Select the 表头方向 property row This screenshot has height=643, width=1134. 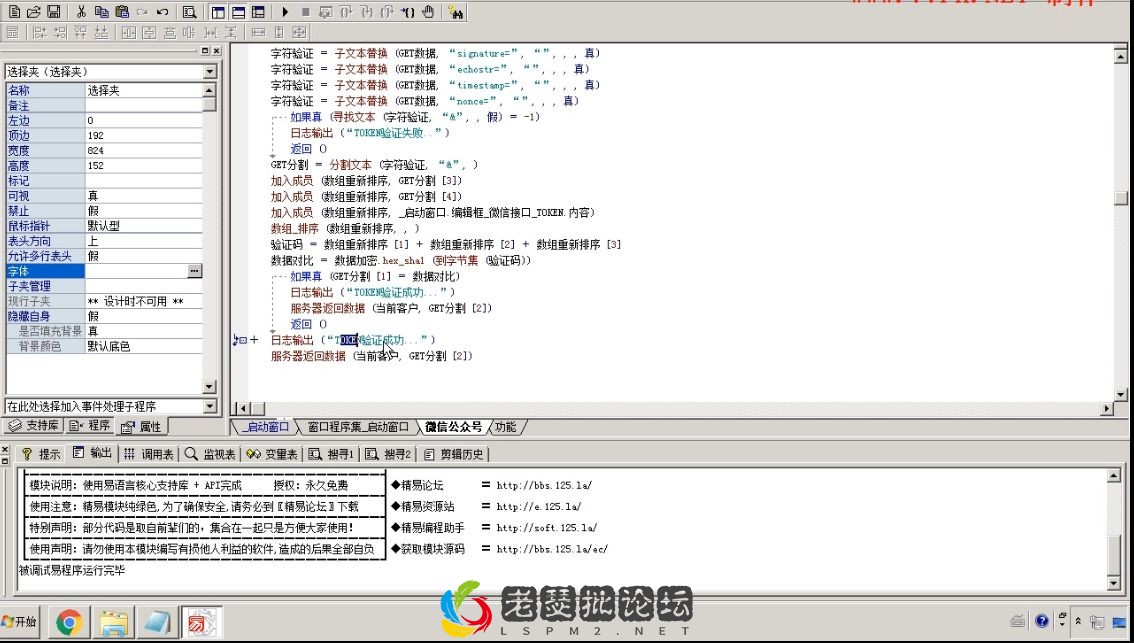(x=104, y=241)
